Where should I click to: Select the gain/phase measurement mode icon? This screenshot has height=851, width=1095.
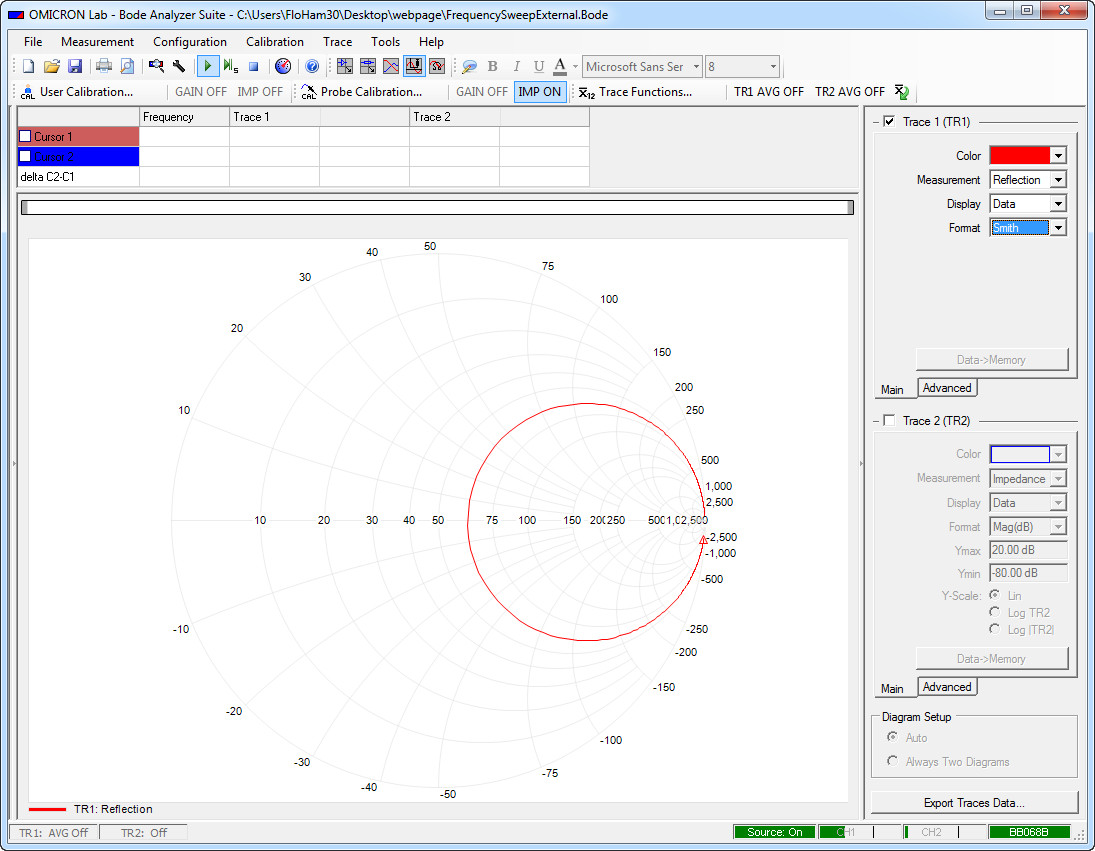pyautogui.click(x=345, y=66)
